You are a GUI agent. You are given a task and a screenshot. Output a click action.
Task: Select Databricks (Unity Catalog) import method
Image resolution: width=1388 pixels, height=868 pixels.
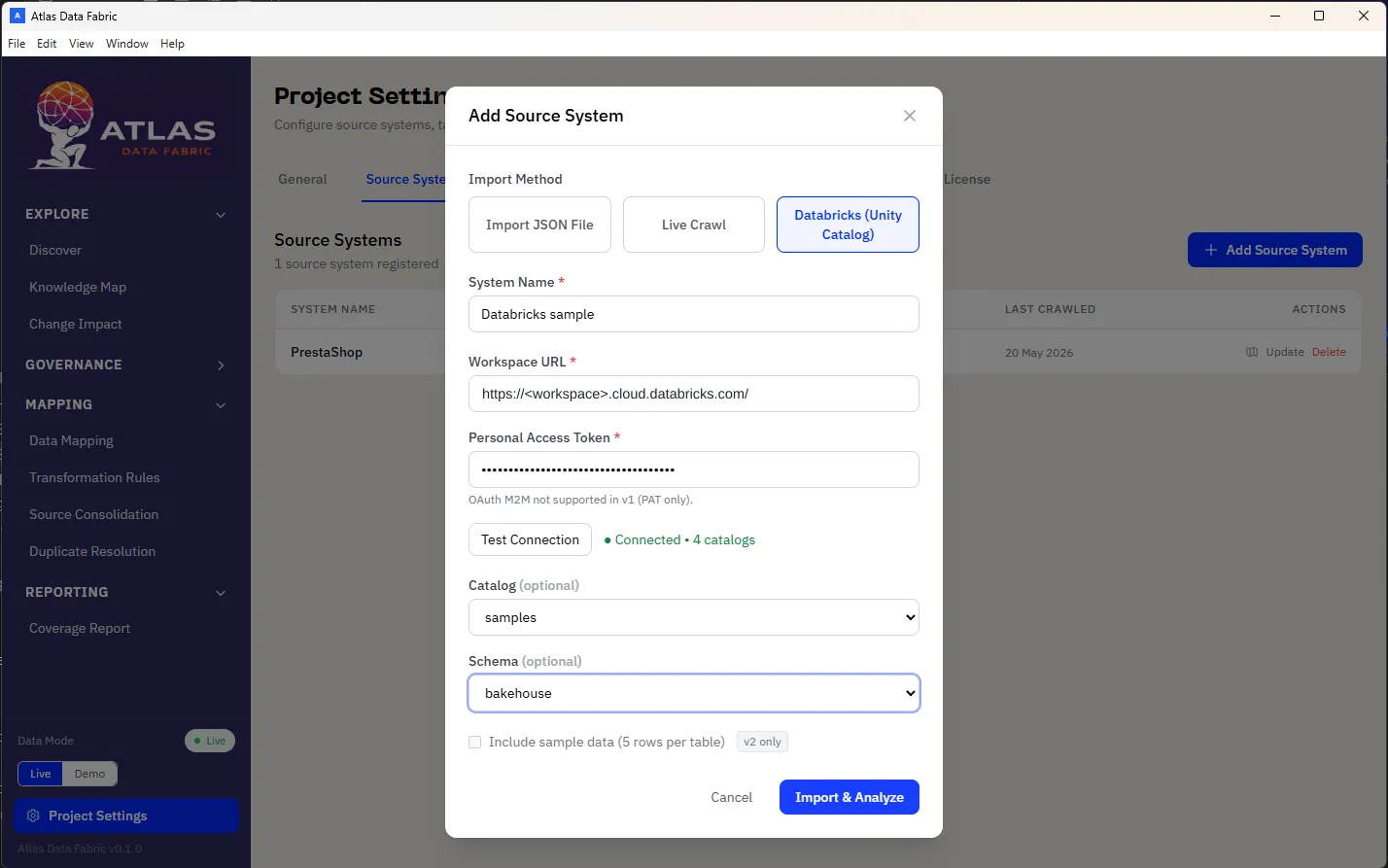point(848,225)
